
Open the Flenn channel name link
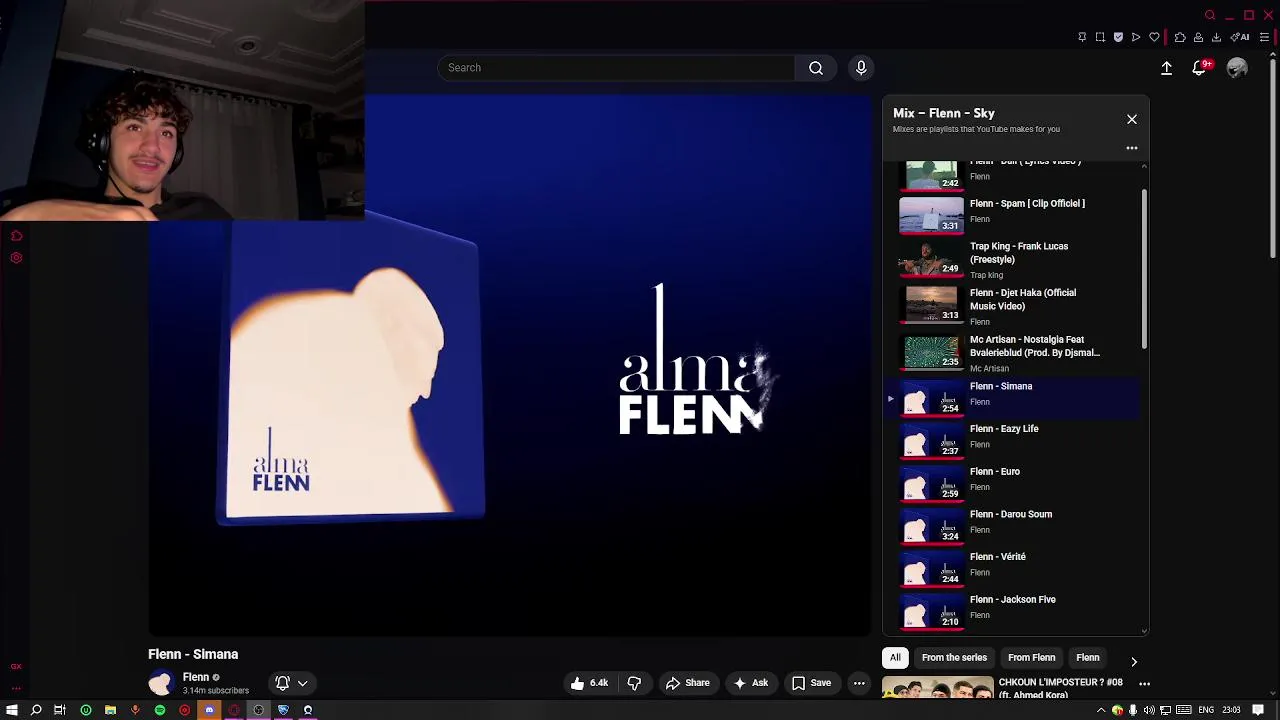196,677
